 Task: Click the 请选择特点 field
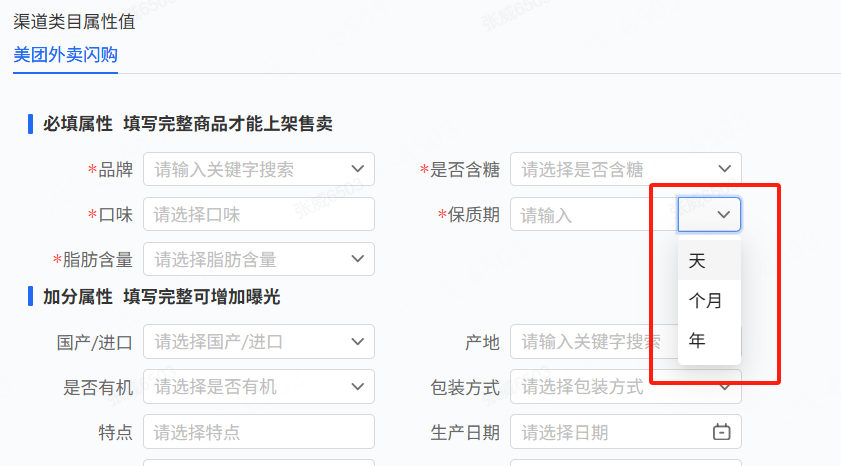(259, 432)
